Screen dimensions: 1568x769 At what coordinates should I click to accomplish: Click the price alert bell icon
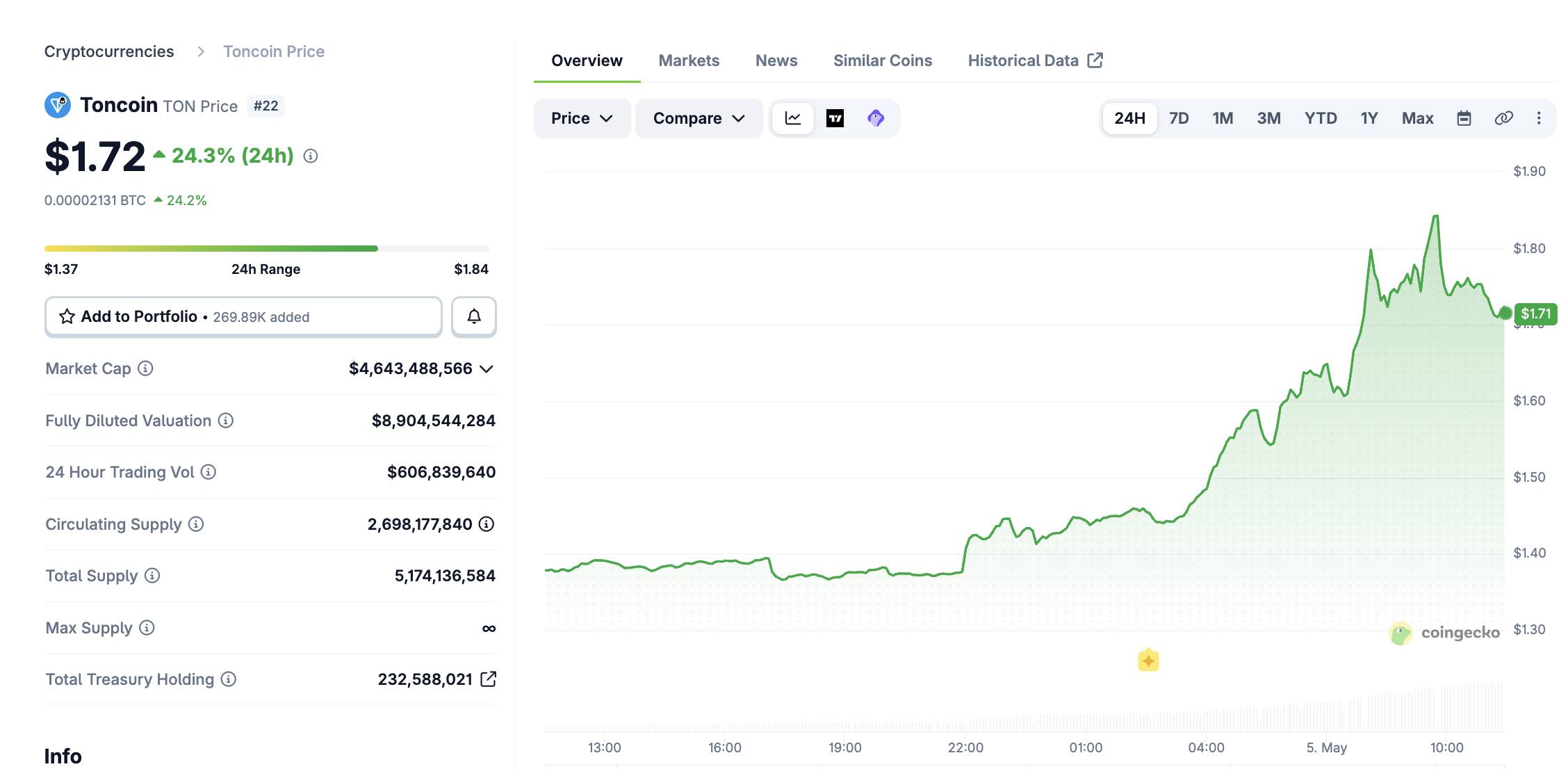pyautogui.click(x=474, y=317)
